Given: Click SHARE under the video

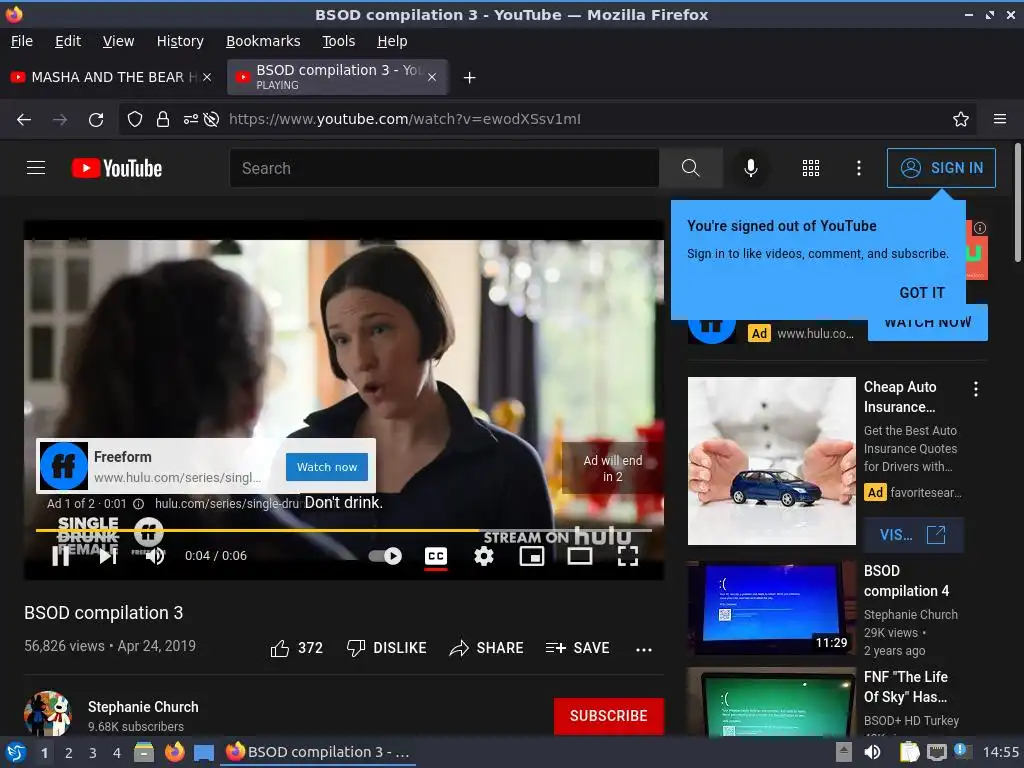Looking at the screenshot, I should pos(487,648).
